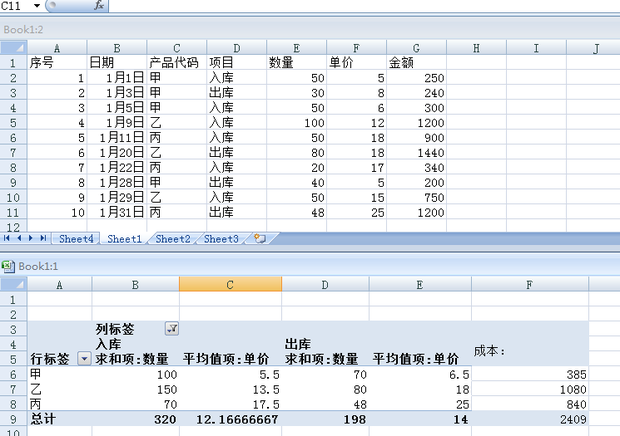Screen dimensions: 620x436
Task: Click the 日期 header cell
Action: [117, 62]
